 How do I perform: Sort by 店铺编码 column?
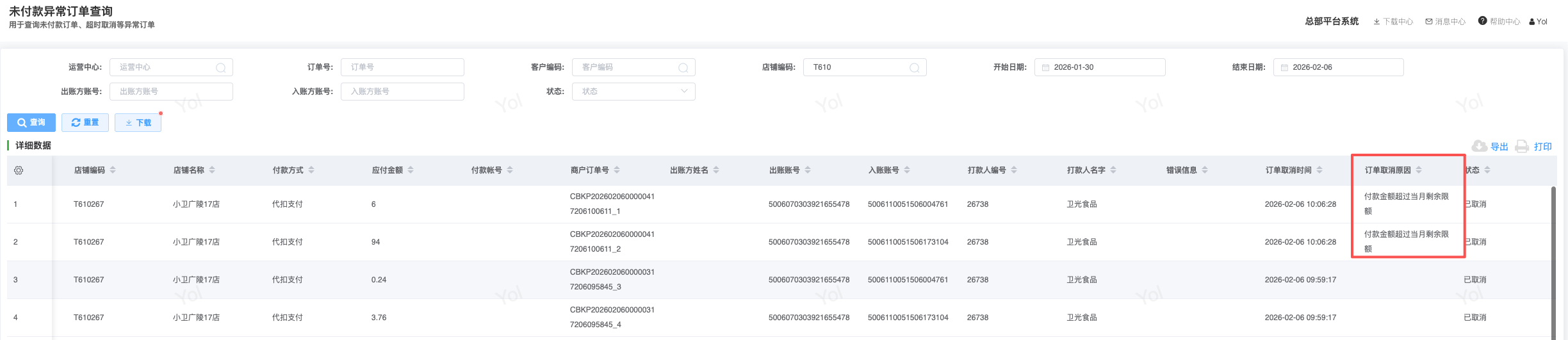pos(113,170)
